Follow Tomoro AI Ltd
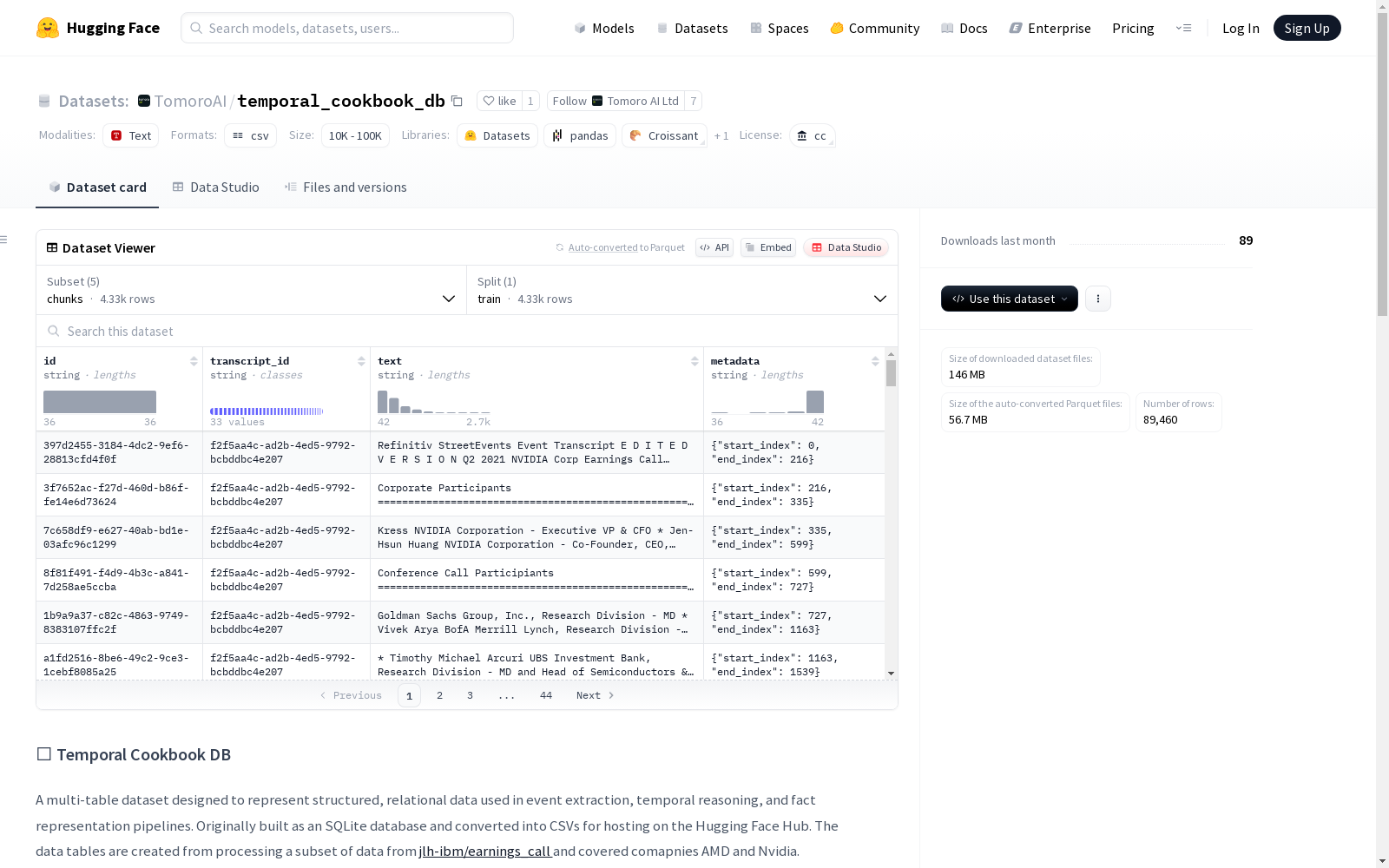This screenshot has width=1389, height=868. pos(616,101)
